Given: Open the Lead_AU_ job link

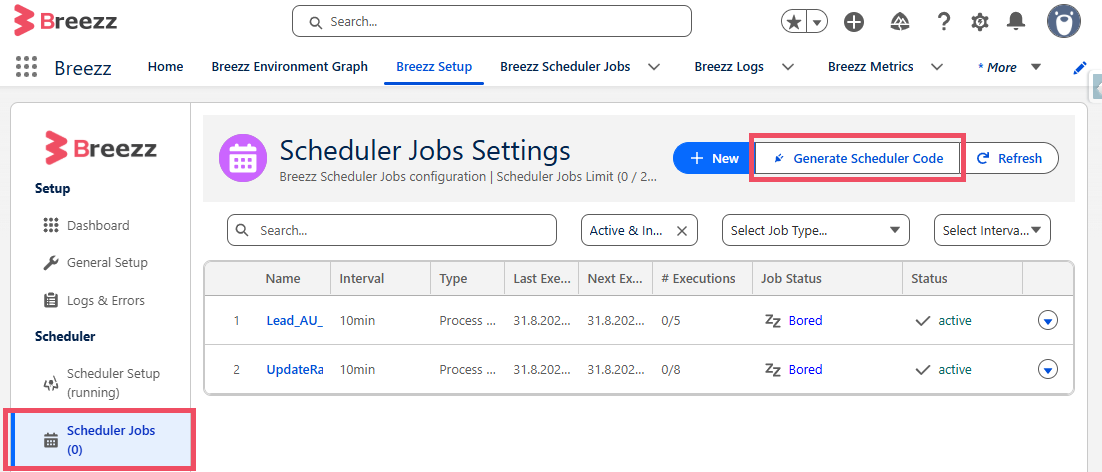Looking at the screenshot, I should point(294,320).
